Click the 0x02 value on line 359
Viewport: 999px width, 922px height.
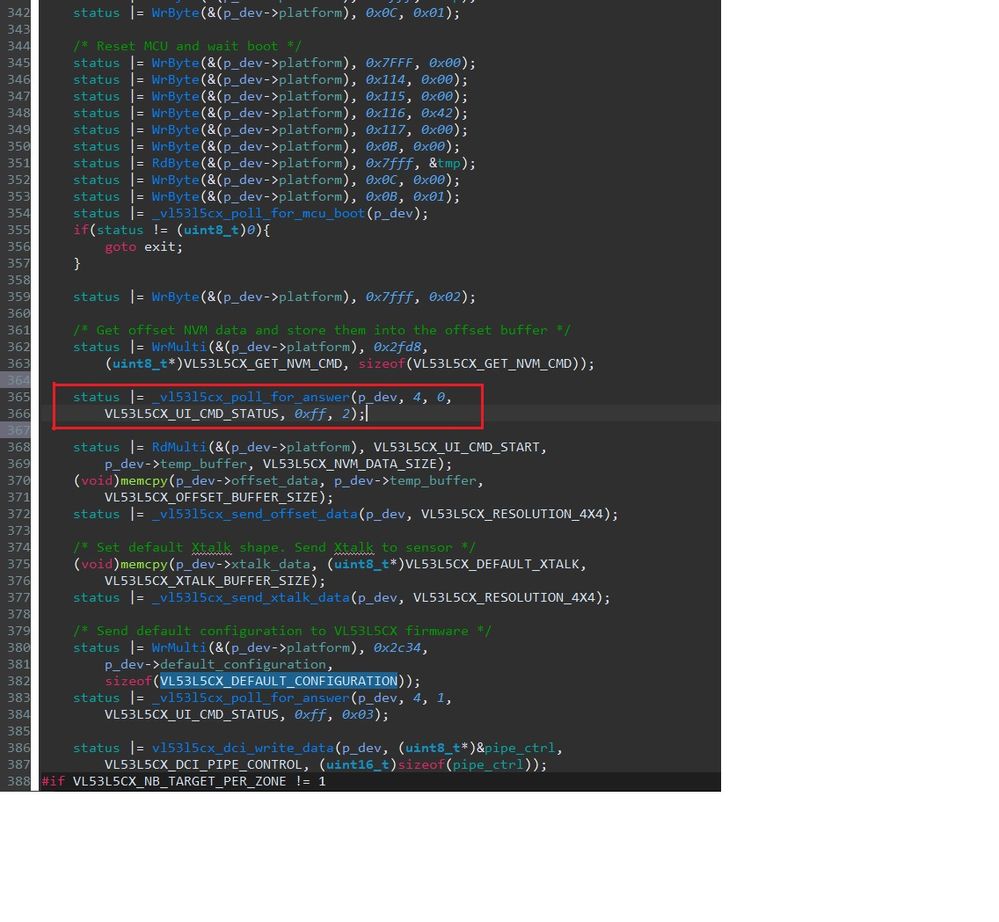(445, 297)
